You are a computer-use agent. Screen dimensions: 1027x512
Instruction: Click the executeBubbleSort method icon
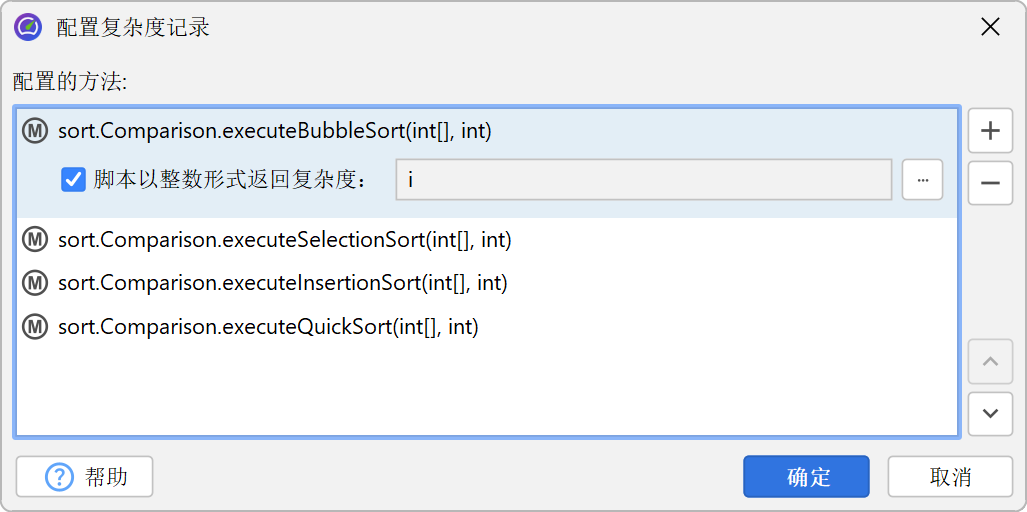point(36,131)
